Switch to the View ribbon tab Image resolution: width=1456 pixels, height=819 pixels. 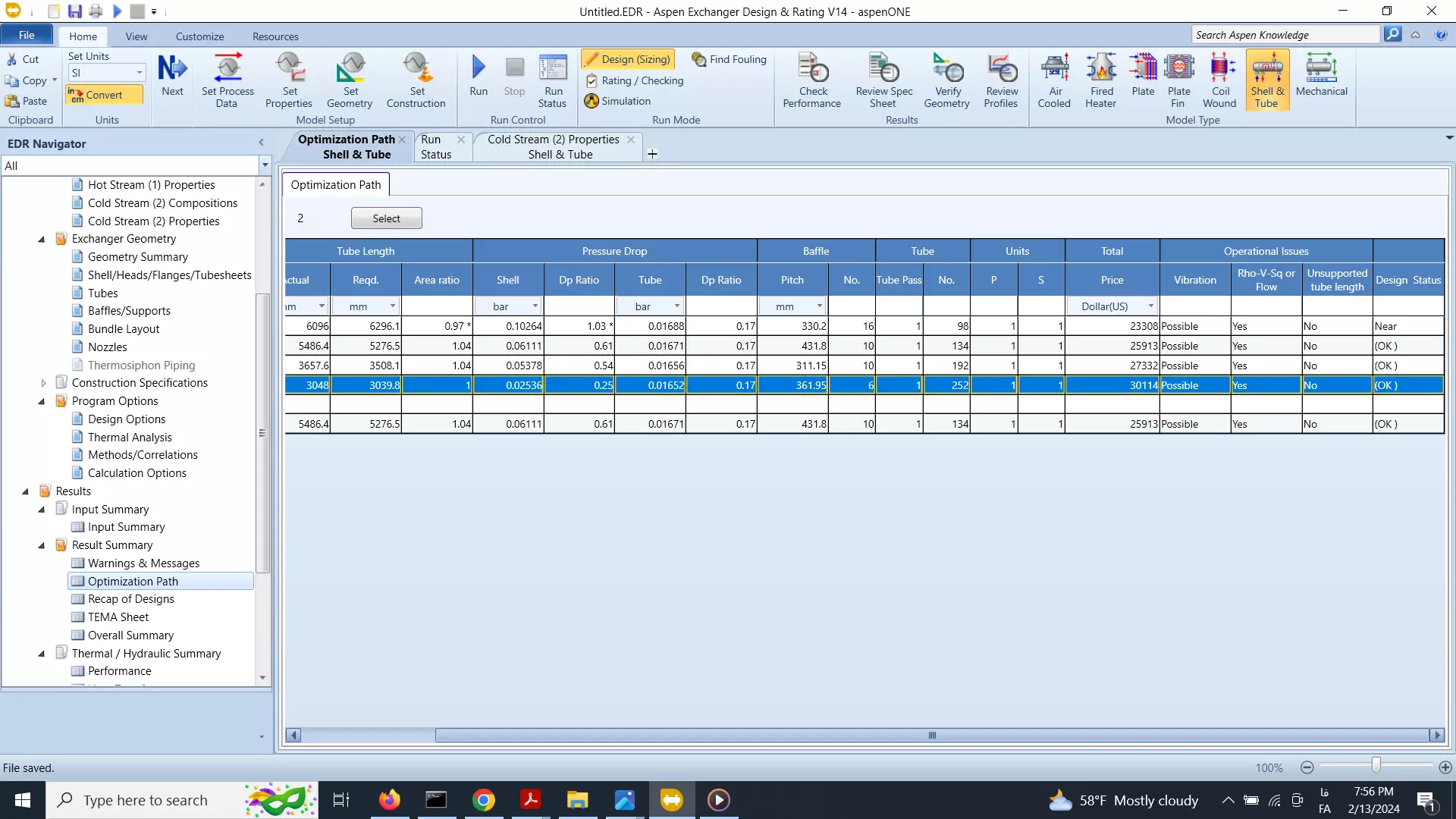click(x=136, y=36)
